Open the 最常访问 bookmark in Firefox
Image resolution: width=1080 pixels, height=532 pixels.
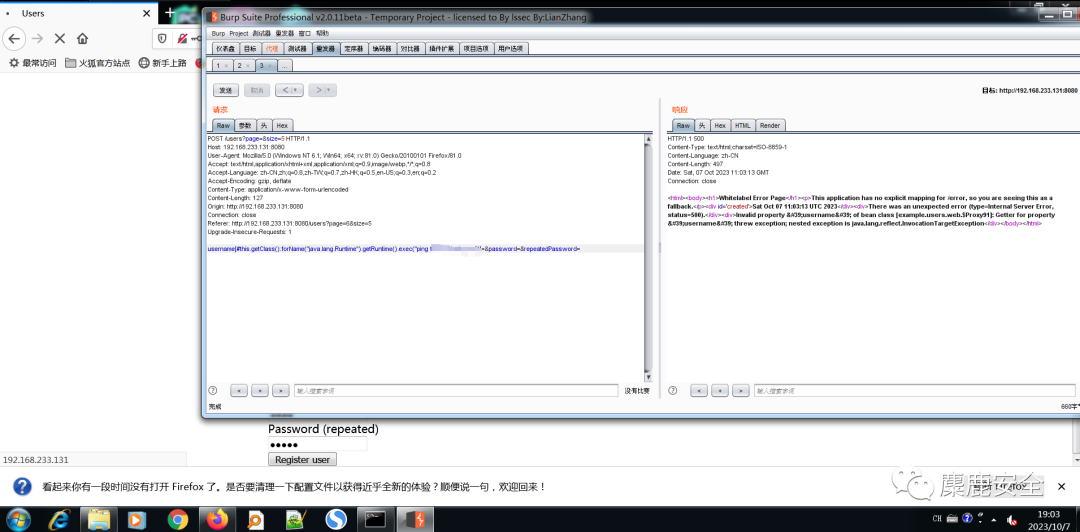click(x=32, y=63)
